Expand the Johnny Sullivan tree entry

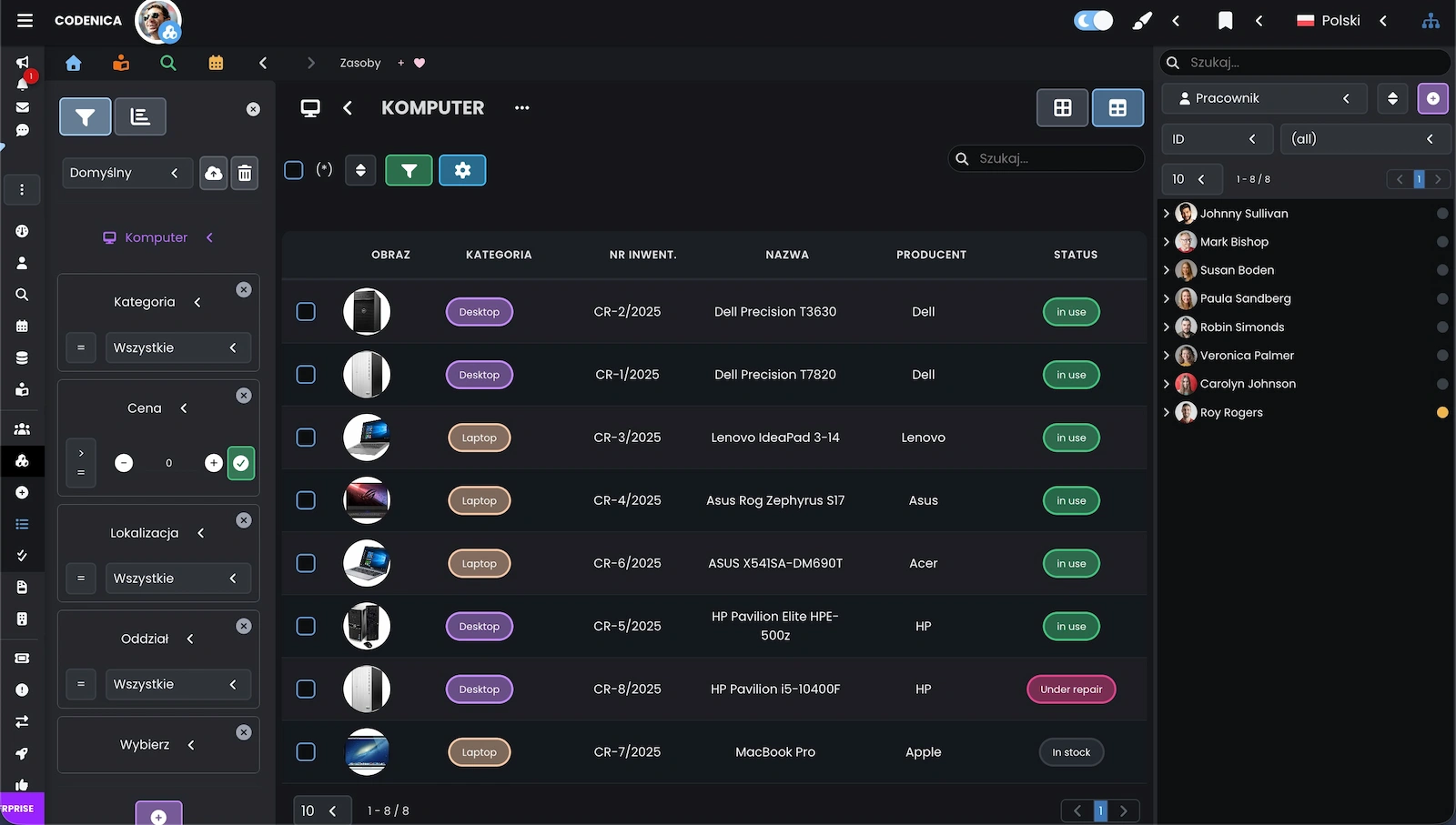coord(1167,214)
